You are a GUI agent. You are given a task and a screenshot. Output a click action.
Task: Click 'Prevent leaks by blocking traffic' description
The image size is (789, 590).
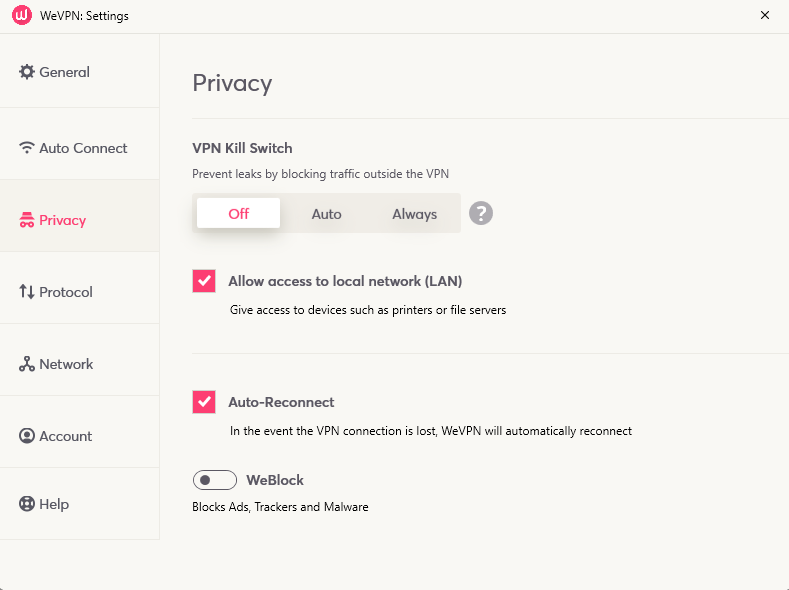(321, 174)
